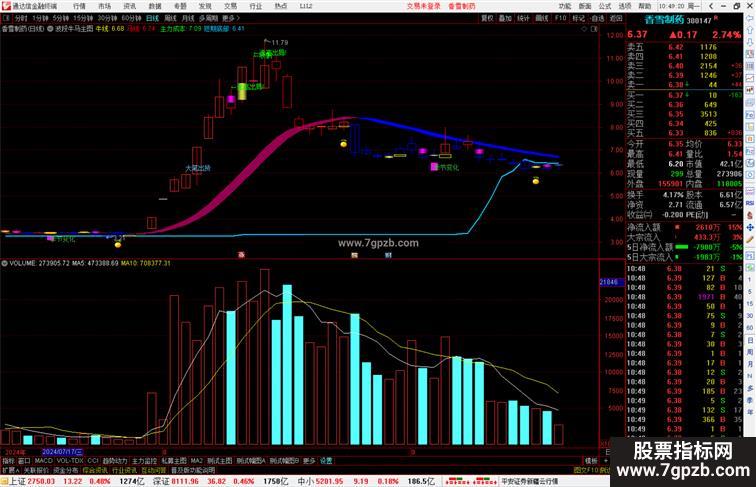This screenshot has width=756, height=487.
Task: Click the 月 icon in right sidebar
Action: (750, 364)
